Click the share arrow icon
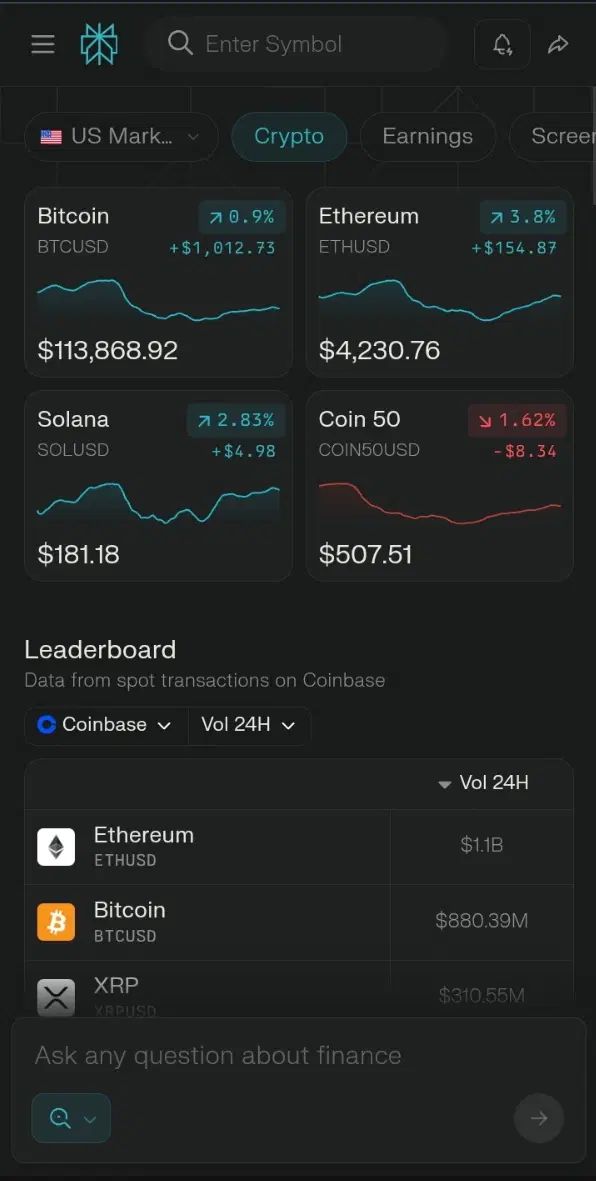The height and width of the screenshot is (1181, 596). click(558, 44)
